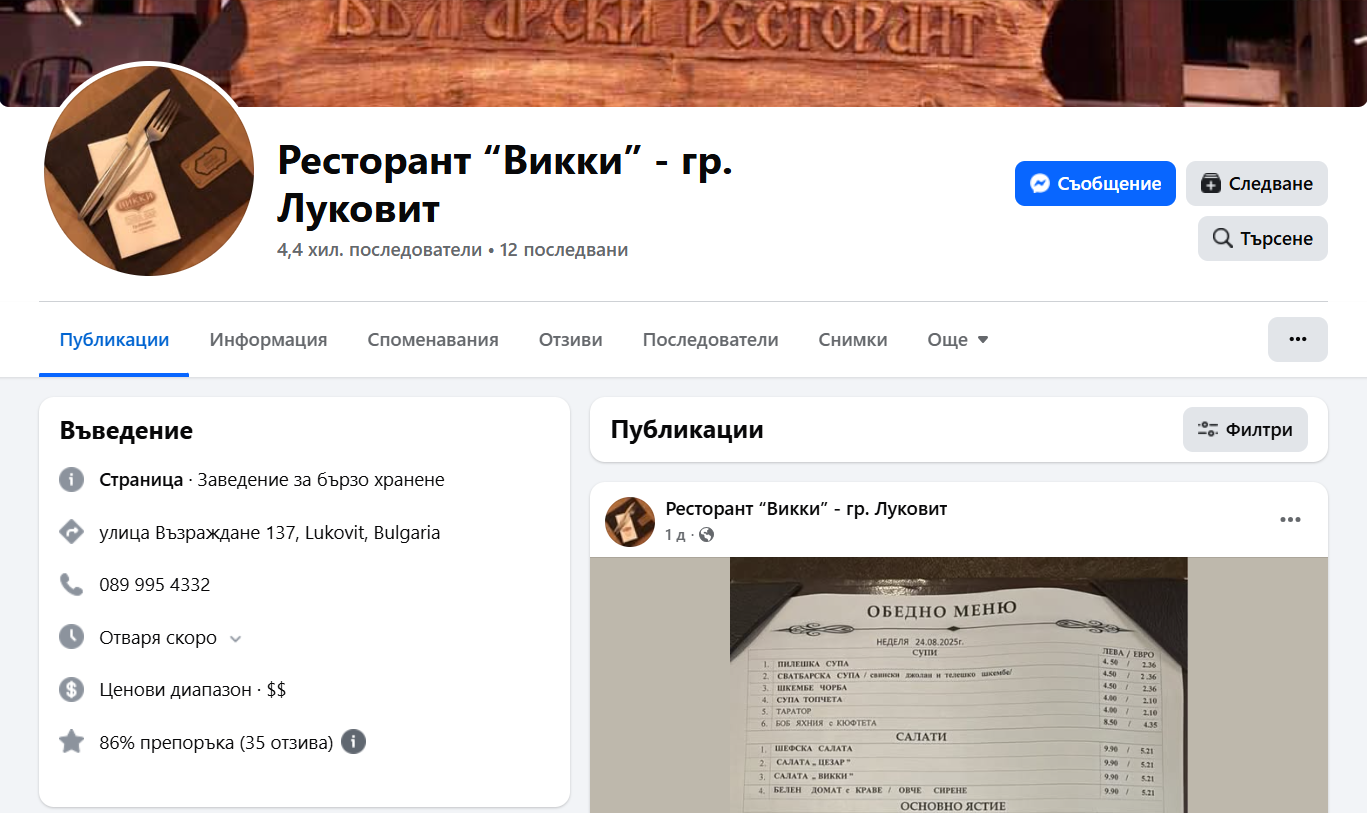The height and width of the screenshot is (813, 1367).
Task: Open the Филтри filters button
Action: coord(1245,430)
